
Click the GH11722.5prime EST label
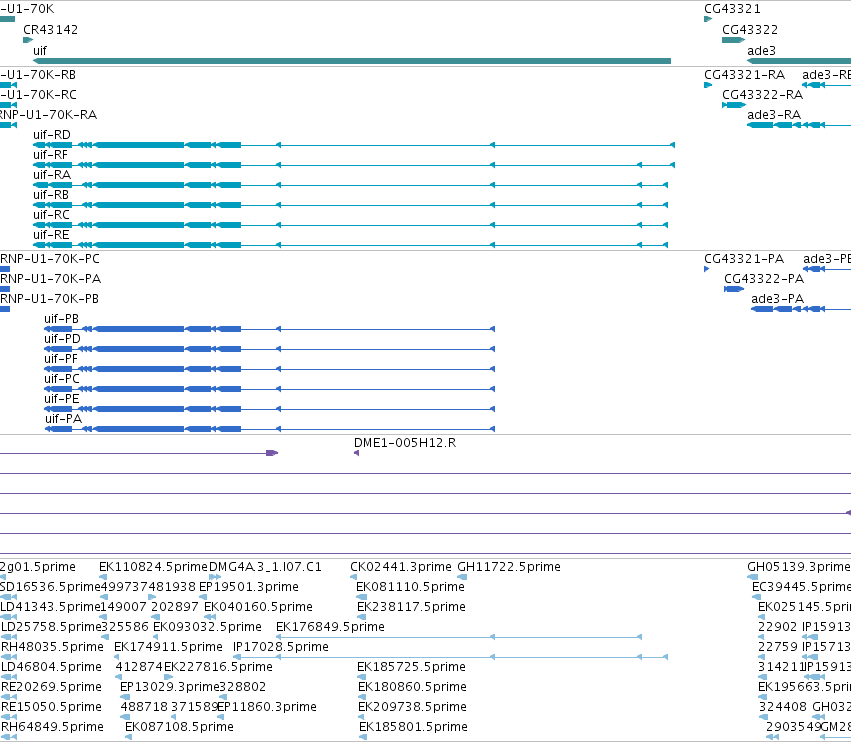tap(509, 567)
